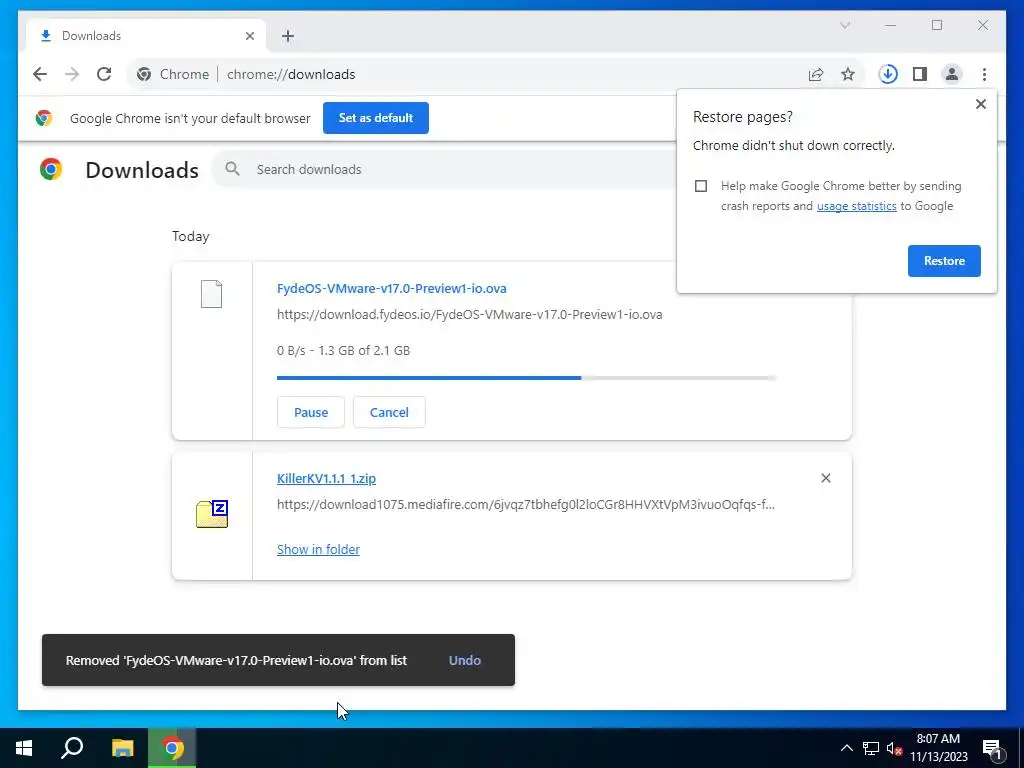1024x768 pixels.
Task: Click the FydeOS download URL text
Action: [x=470, y=314]
